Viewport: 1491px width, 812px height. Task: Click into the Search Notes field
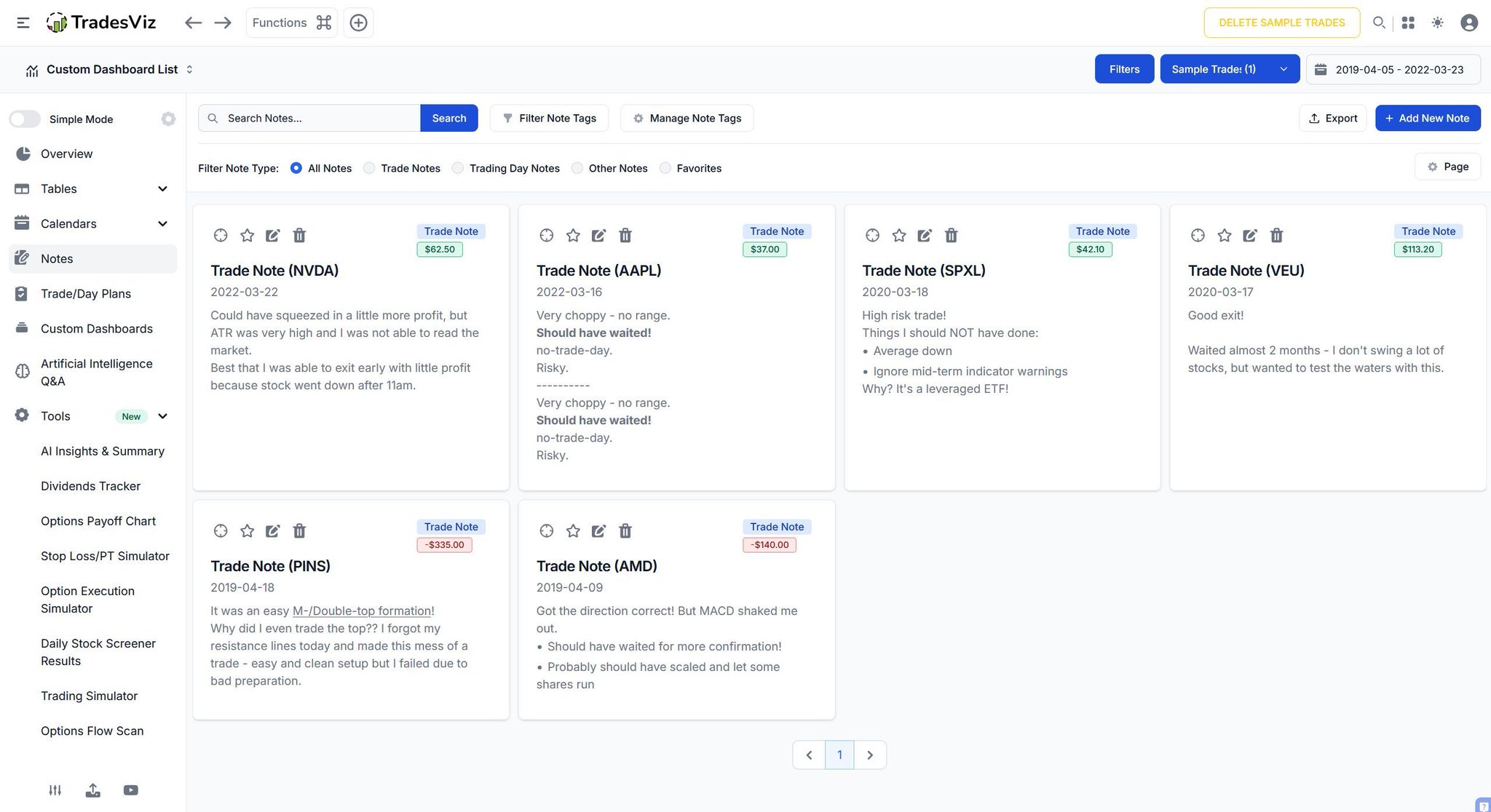click(x=319, y=118)
